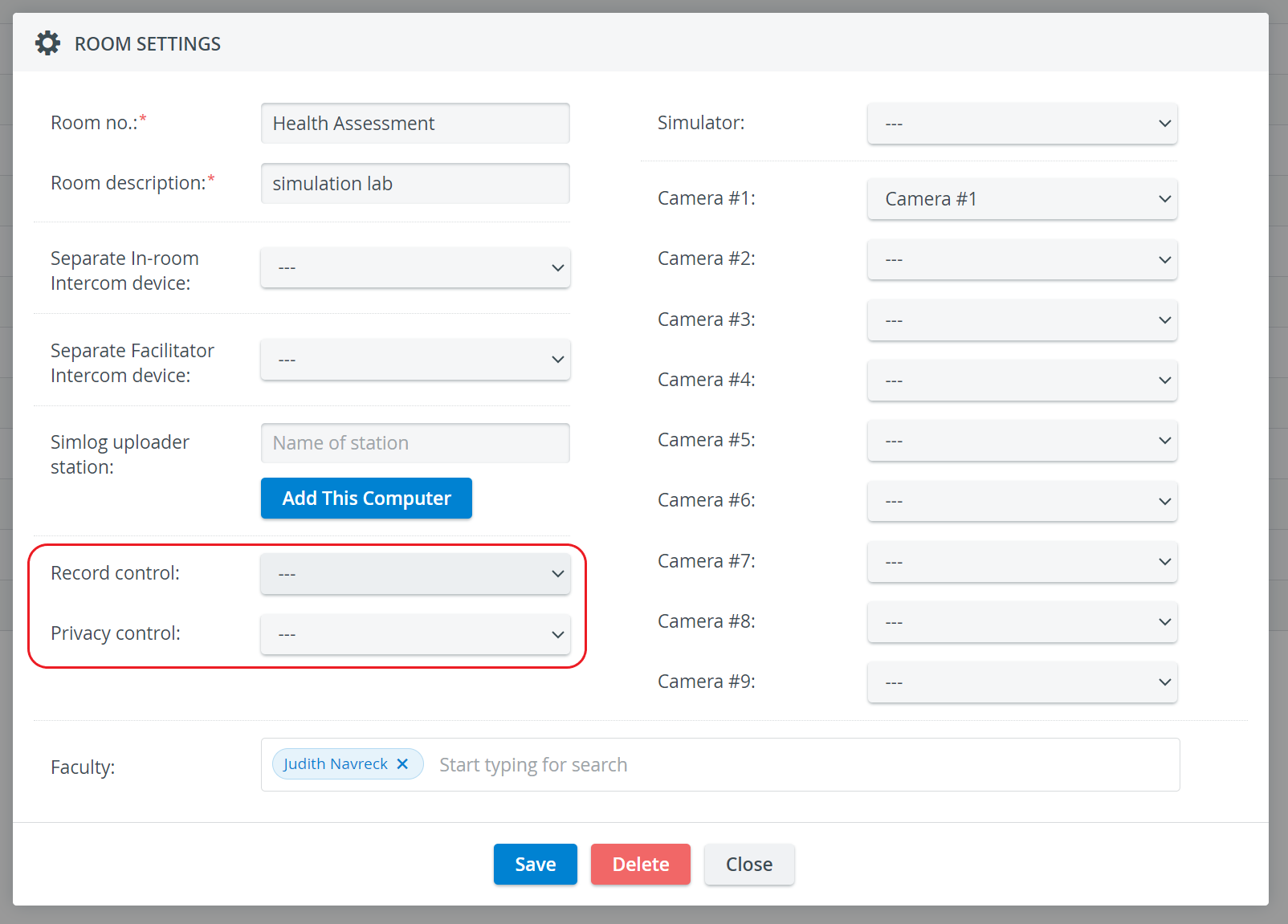The height and width of the screenshot is (924, 1288).
Task: Expand Separate In-room Intercom device dropdown
Action: pyautogui.click(x=415, y=267)
